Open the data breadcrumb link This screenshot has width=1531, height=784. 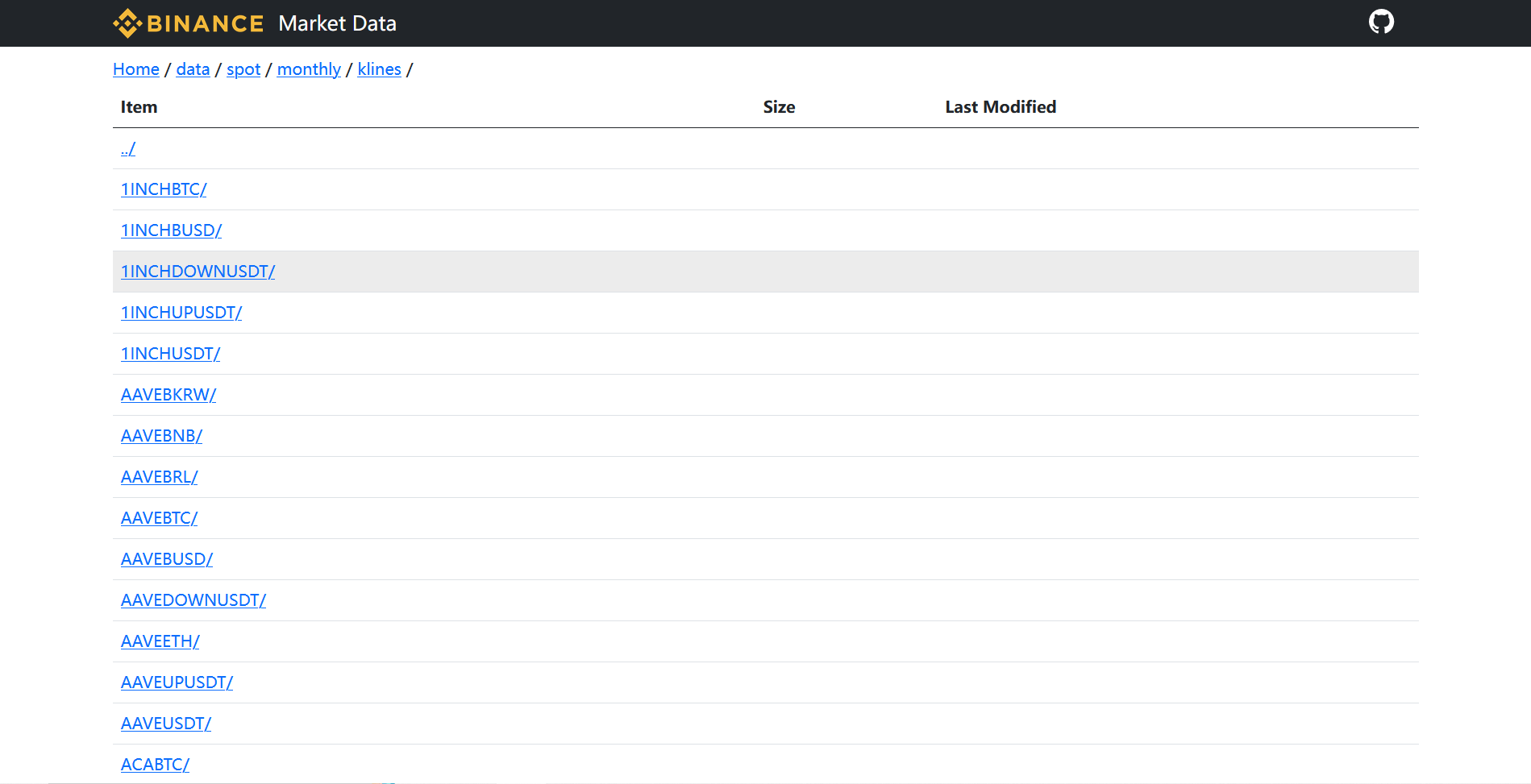(193, 69)
